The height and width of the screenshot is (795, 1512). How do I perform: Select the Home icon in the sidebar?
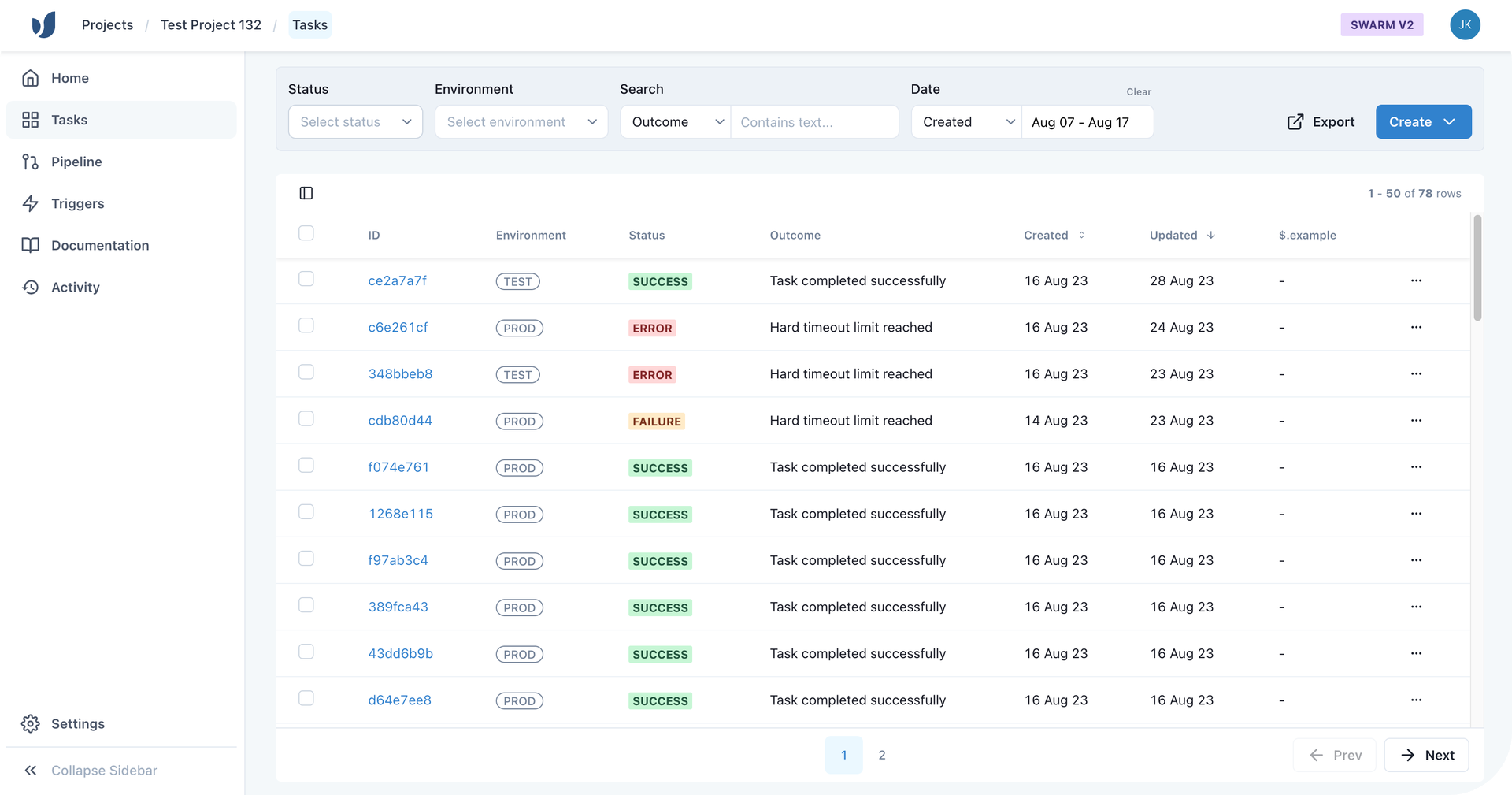point(31,78)
